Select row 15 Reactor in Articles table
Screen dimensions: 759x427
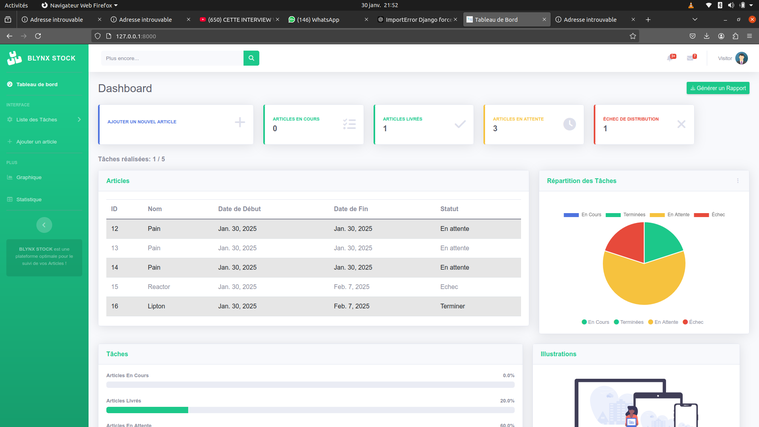click(x=314, y=287)
